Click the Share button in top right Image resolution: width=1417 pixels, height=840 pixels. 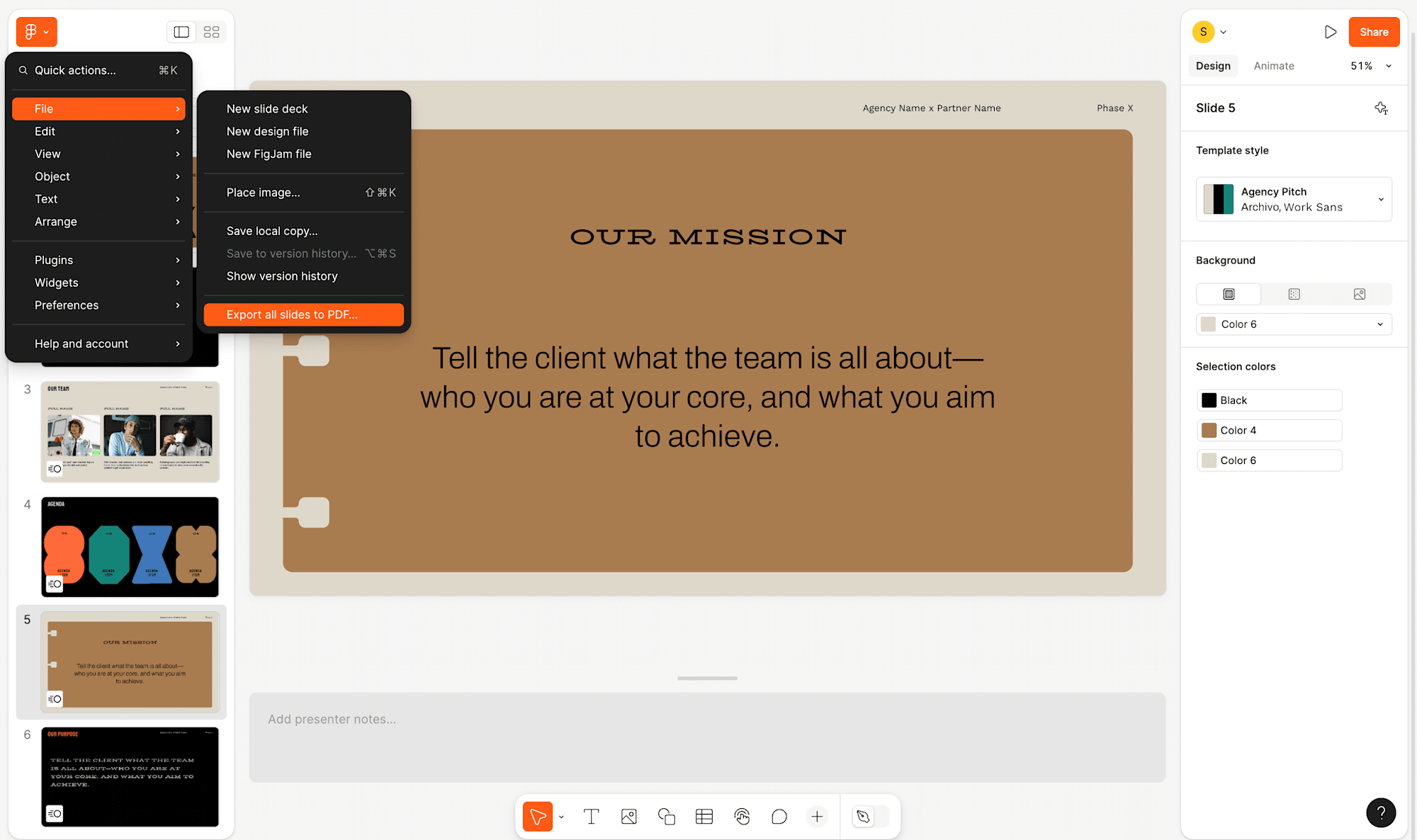(1373, 31)
